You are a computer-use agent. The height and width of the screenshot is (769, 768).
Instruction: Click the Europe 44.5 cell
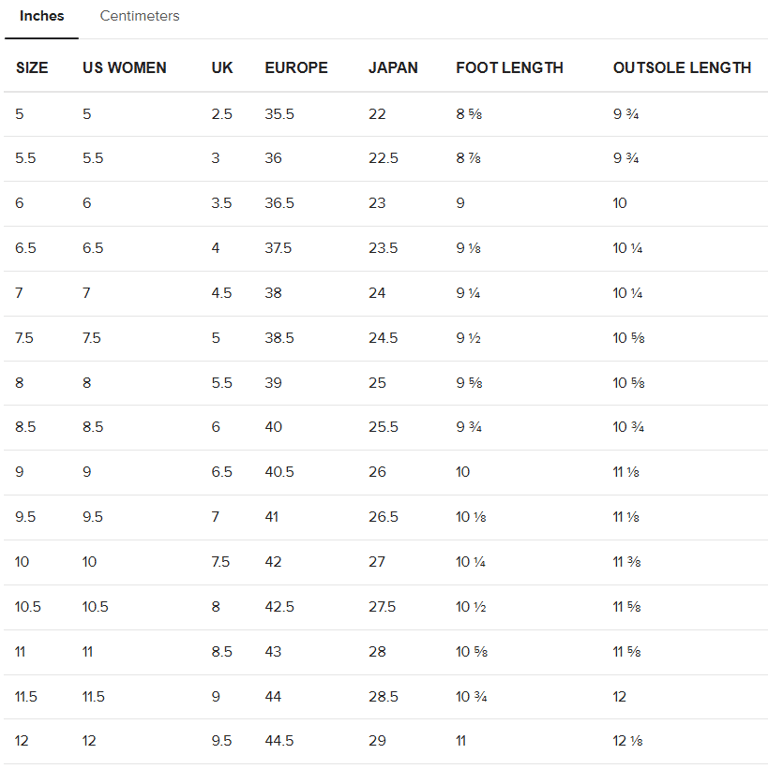click(279, 741)
